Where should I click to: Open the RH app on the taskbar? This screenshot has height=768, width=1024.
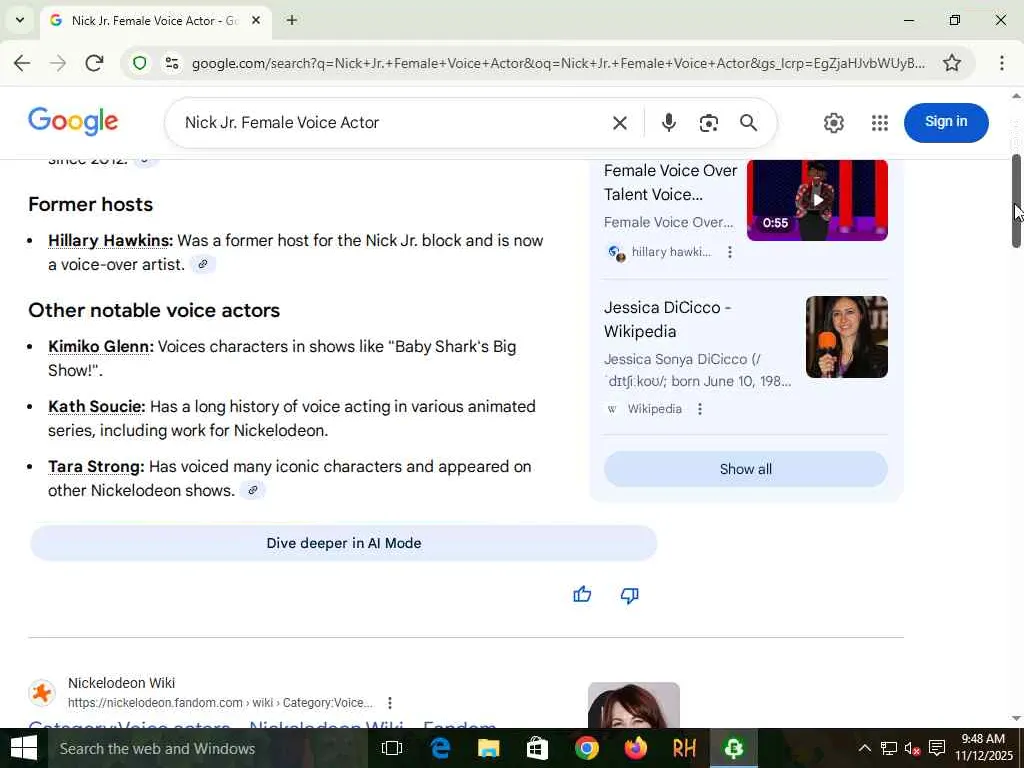(684, 748)
